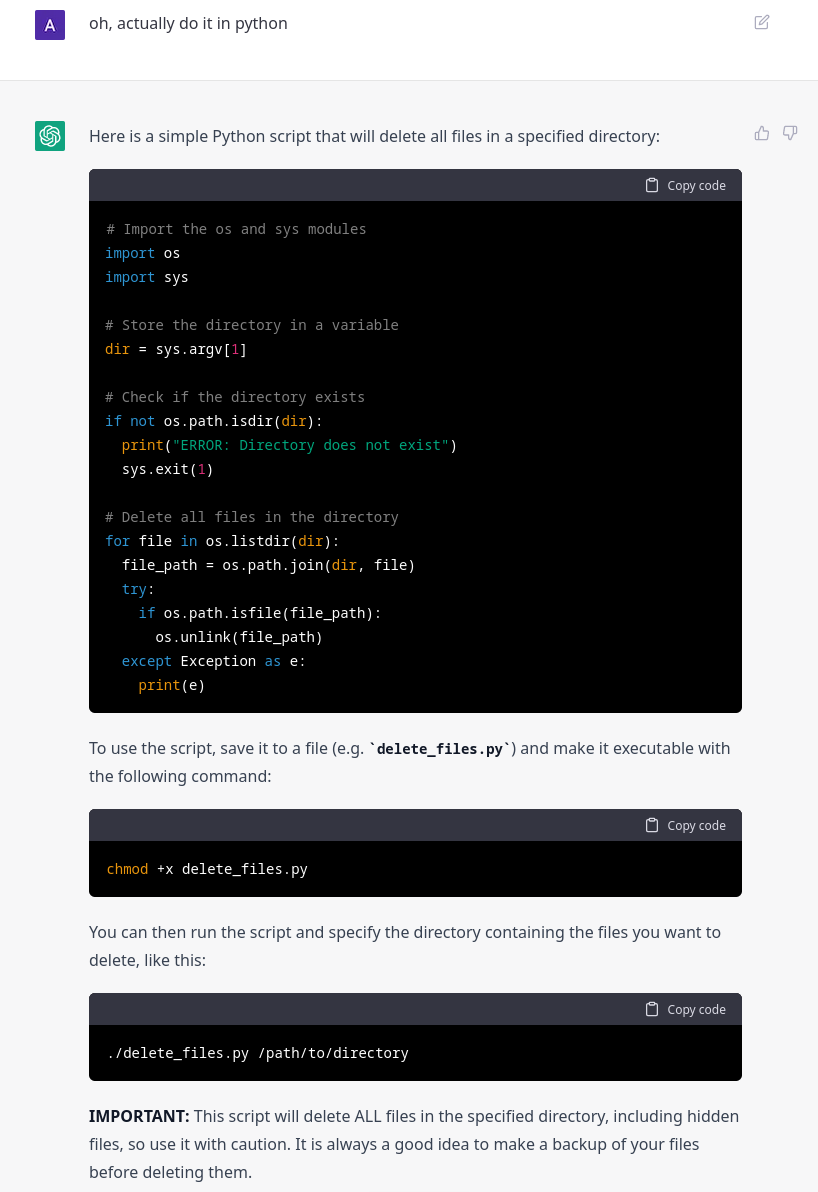Viewport: 818px width, 1192px height.
Task: Click clipboard icon above Python script
Action: coord(652,185)
